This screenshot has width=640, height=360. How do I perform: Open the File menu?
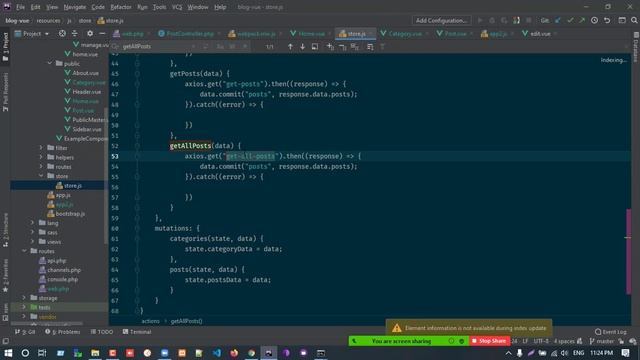(20, 7)
